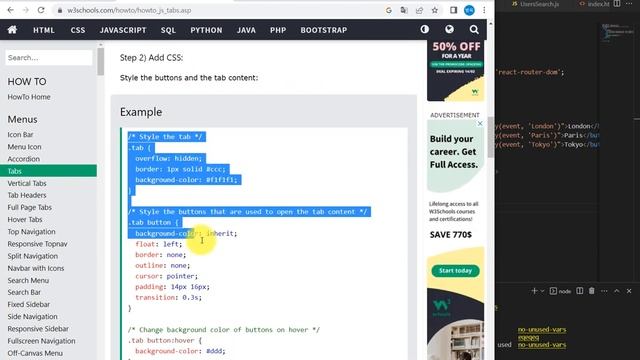Viewport: 640px width, 360px height.
Task: Click the page vertical scrollbar thumb
Action: click(491, 137)
